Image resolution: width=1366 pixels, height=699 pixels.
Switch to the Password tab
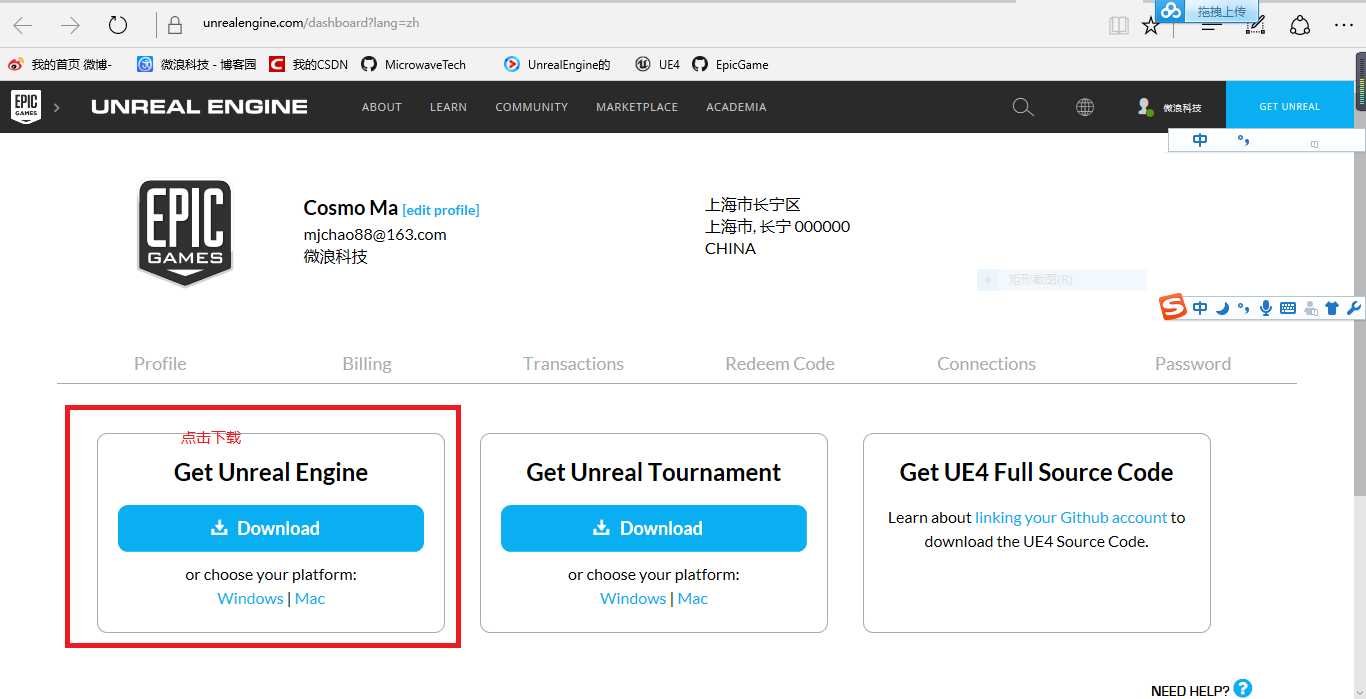pyautogui.click(x=1193, y=364)
